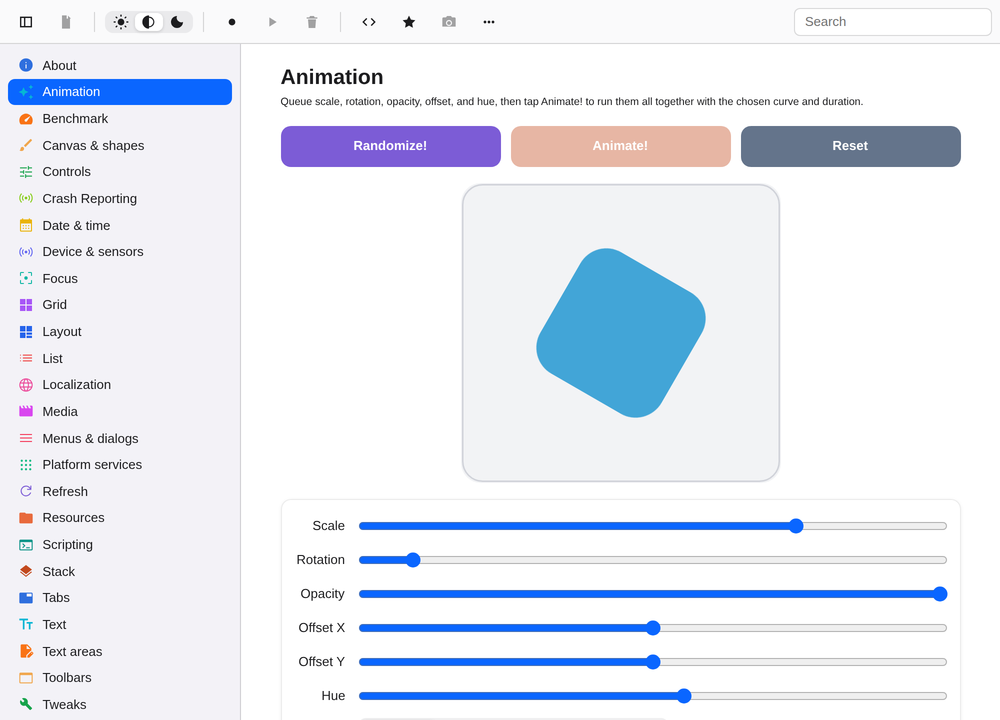Click the Offset Y slider handle

click(653, 662)
